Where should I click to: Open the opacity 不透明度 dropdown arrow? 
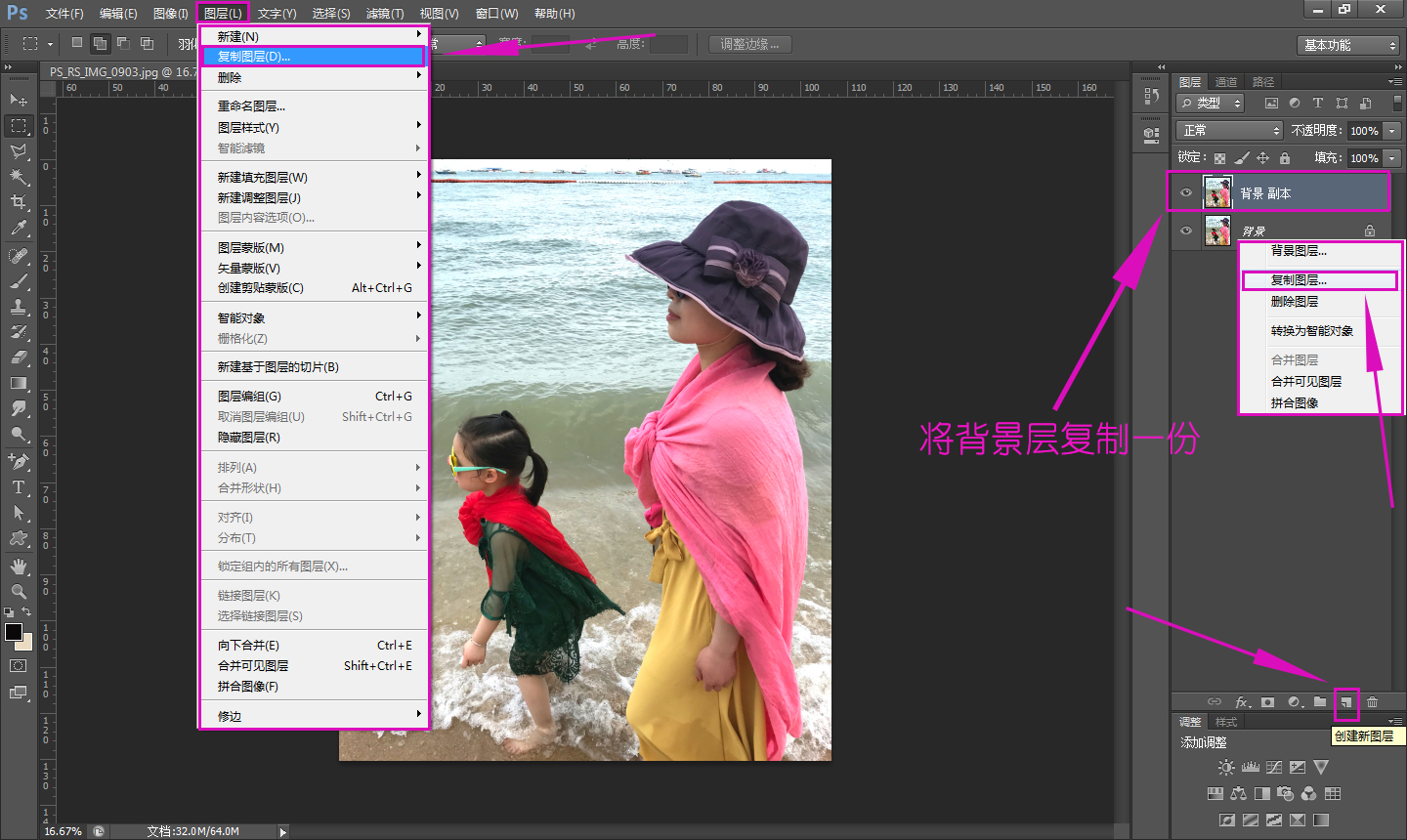click(x=1392, y=130)
